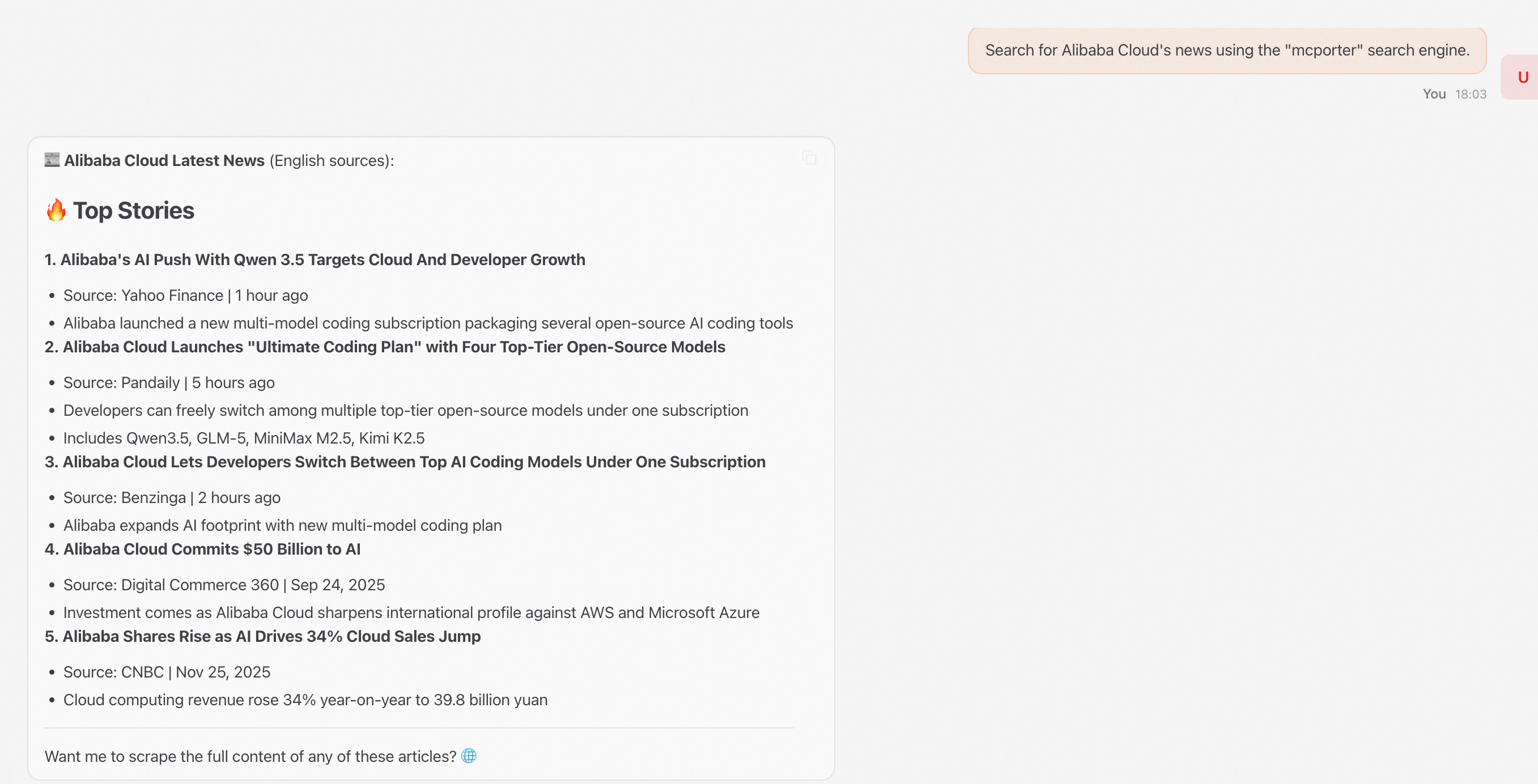Open headline on switching between AI coding models
This screenshot has width=1538, height=784.
click(405, 462)
